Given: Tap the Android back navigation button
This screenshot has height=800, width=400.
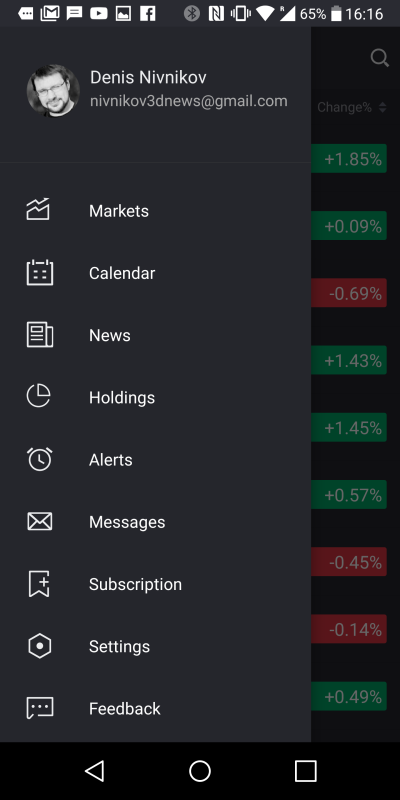Looking at the screenshot, I should (95, 770).
